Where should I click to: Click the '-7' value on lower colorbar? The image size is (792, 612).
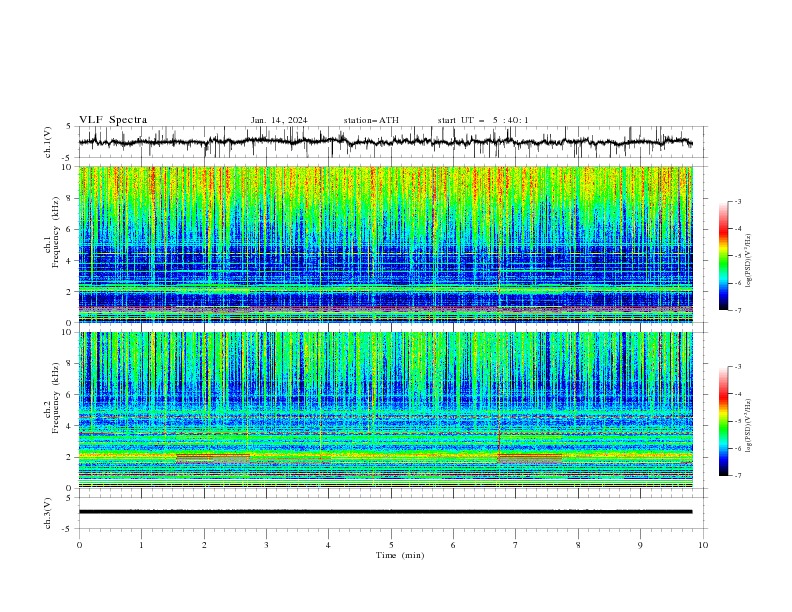coord(737,476)
